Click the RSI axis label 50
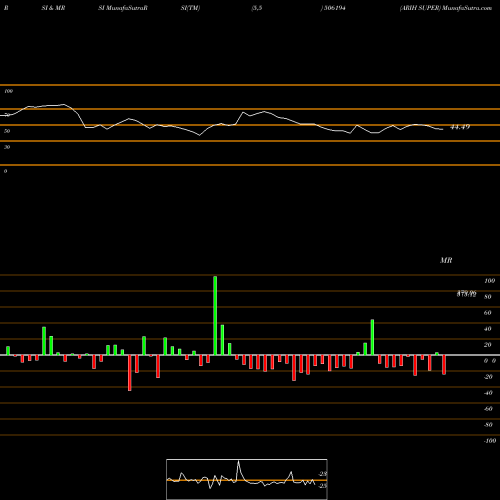 pos(7,131)
